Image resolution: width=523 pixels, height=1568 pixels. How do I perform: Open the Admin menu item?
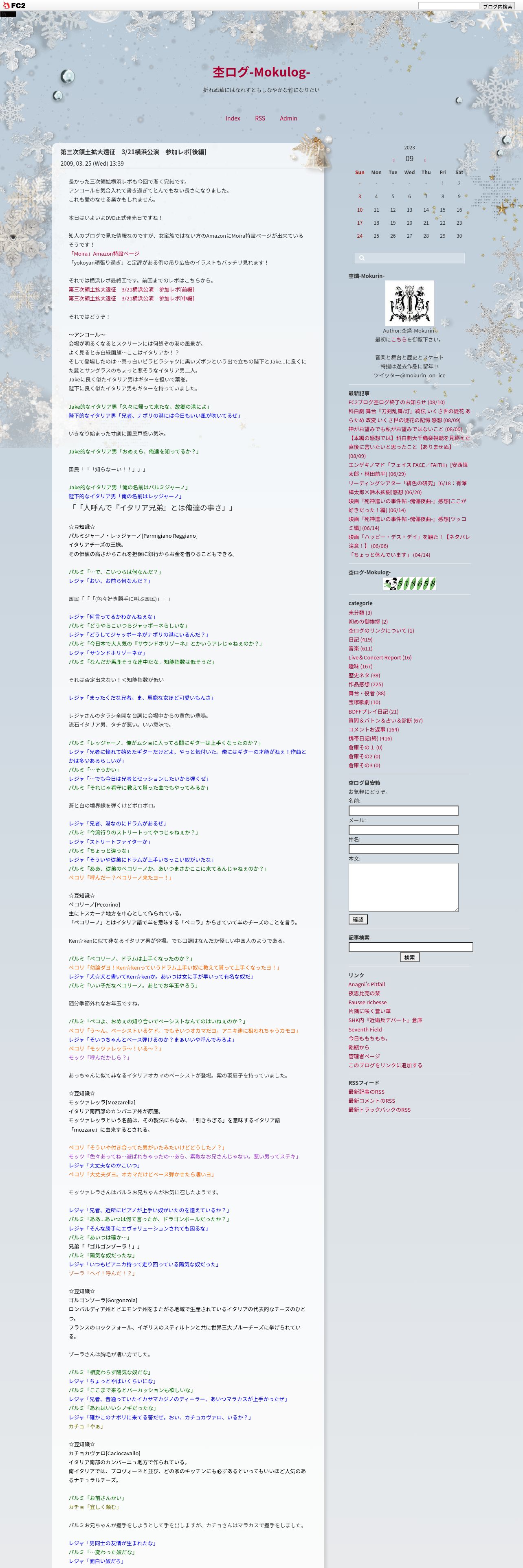pyautogui.click(x=289, y=118)
